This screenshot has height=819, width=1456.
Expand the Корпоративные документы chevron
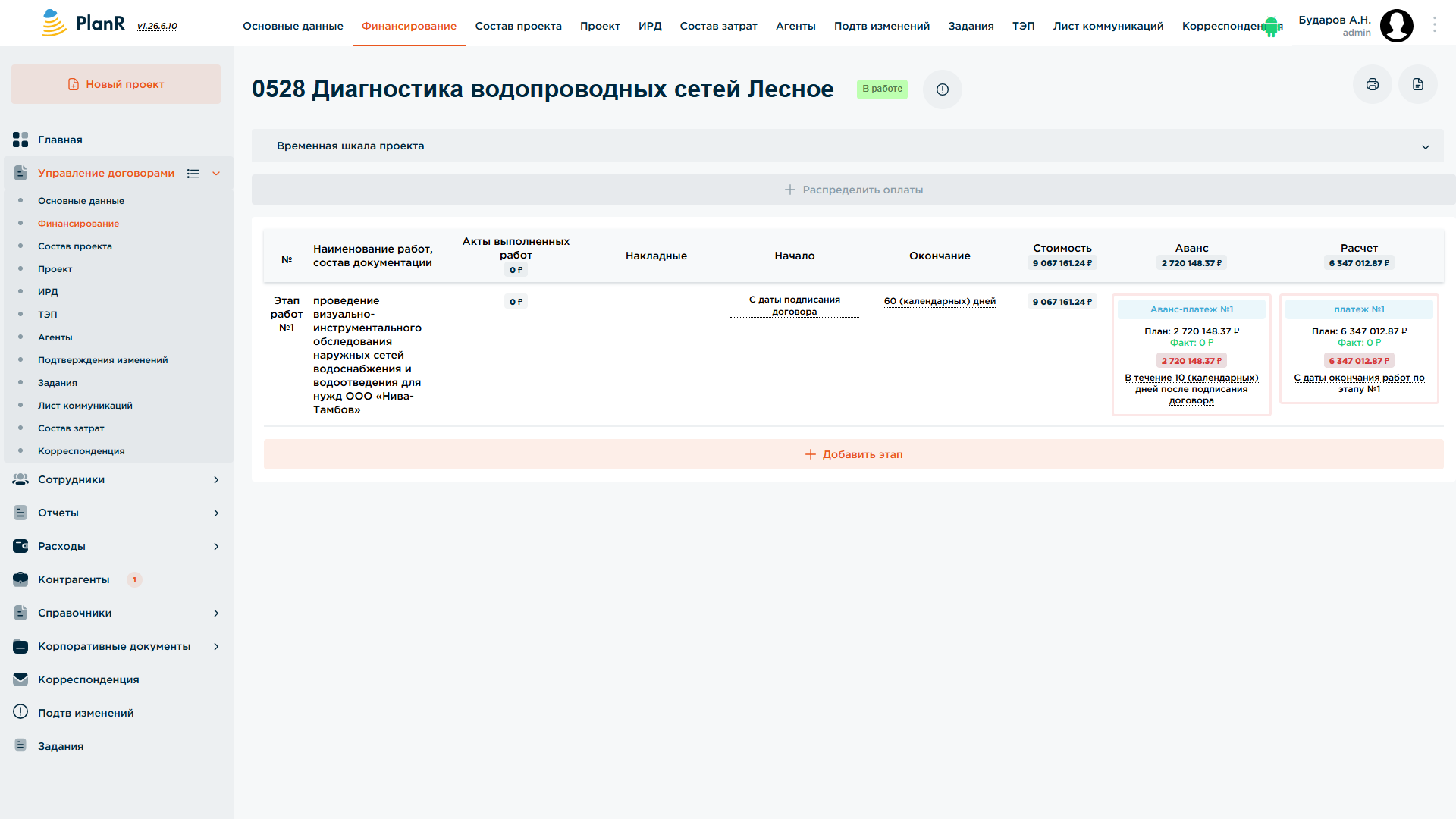point(216,646)
